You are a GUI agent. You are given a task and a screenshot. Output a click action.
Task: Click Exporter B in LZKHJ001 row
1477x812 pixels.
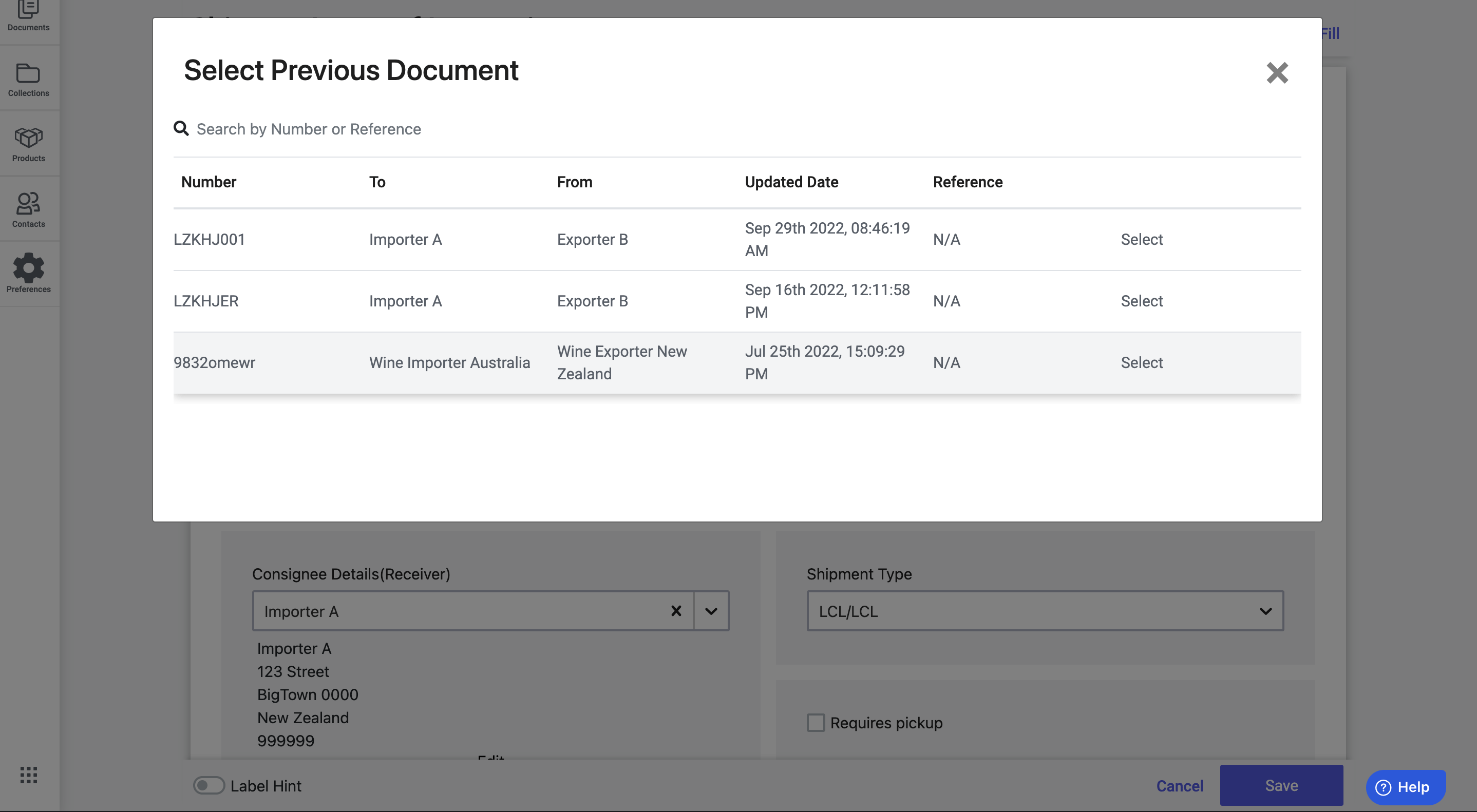[x=592, y=240]
